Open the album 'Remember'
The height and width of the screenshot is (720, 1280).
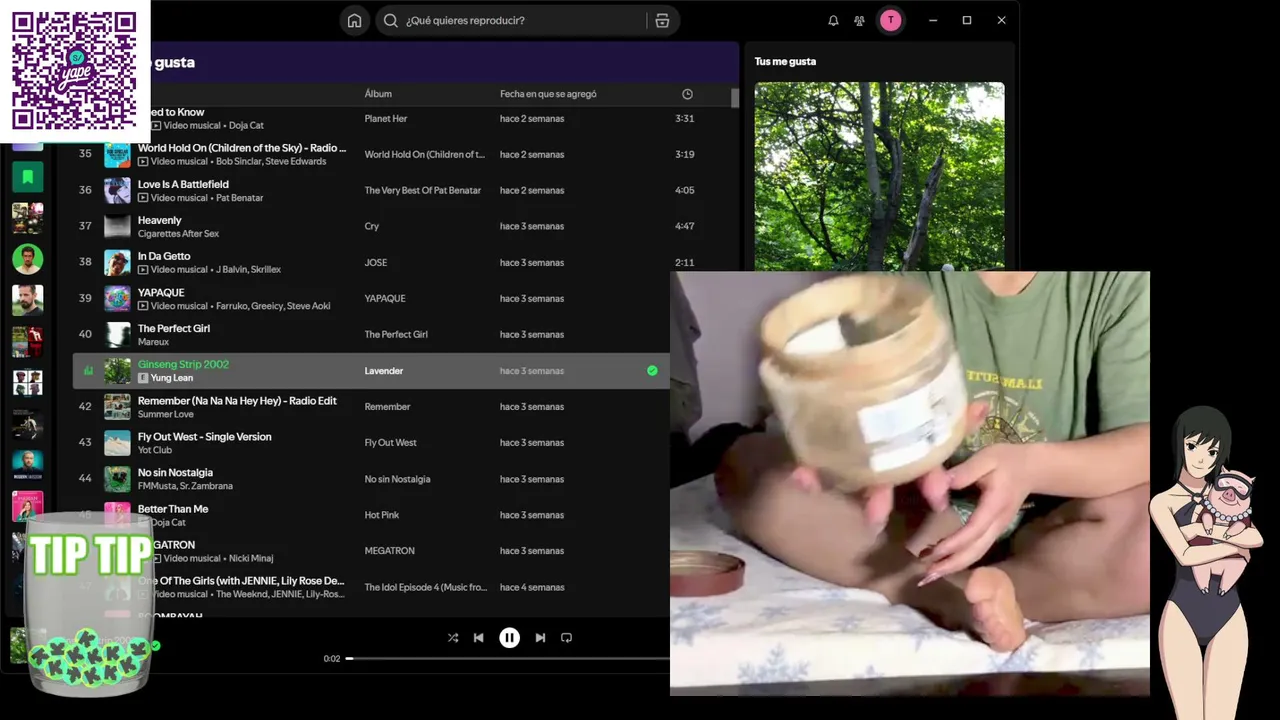point(388,407)
